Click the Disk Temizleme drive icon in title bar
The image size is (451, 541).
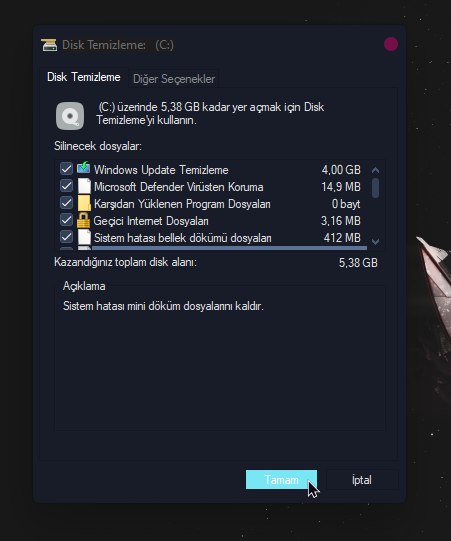coord(49,45)
